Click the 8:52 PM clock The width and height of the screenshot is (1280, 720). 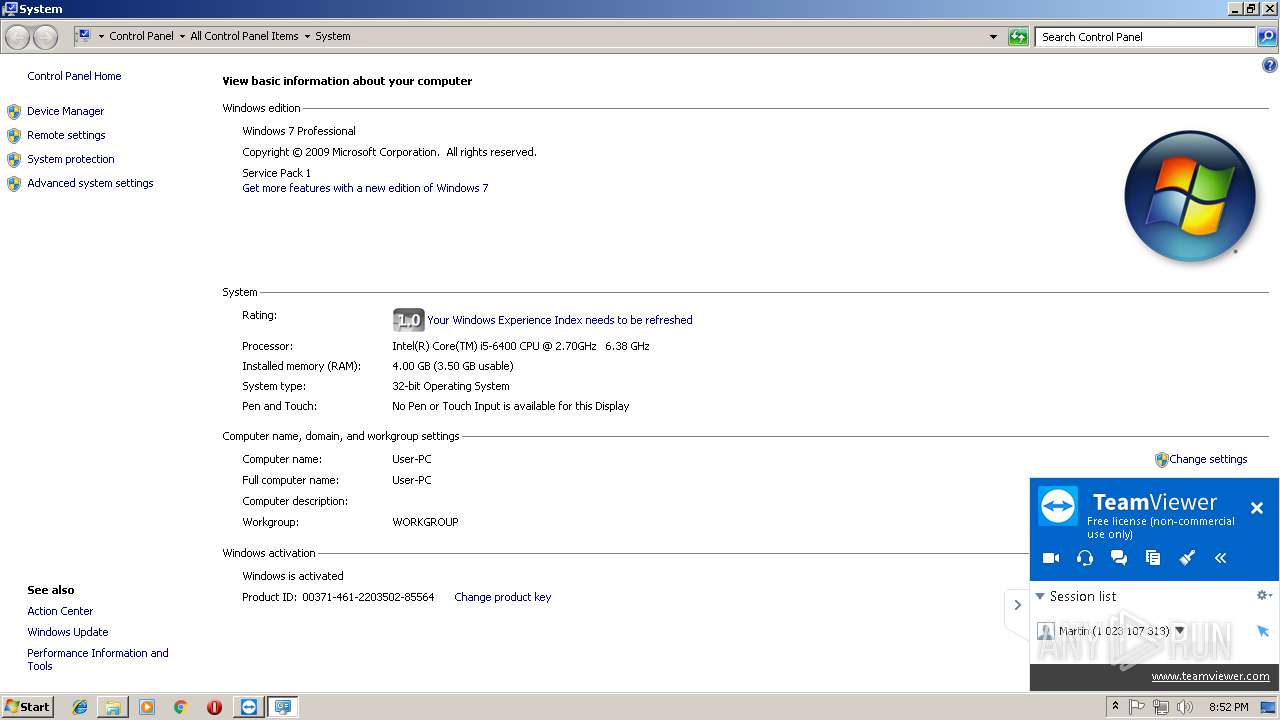pos(1228,707)
